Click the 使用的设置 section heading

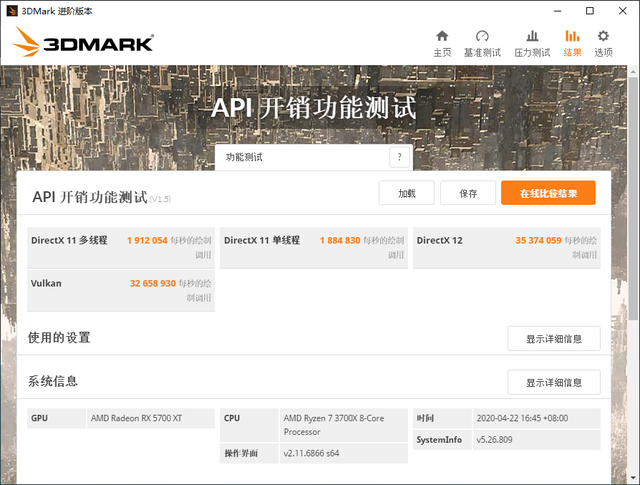(x=59, y=338)
